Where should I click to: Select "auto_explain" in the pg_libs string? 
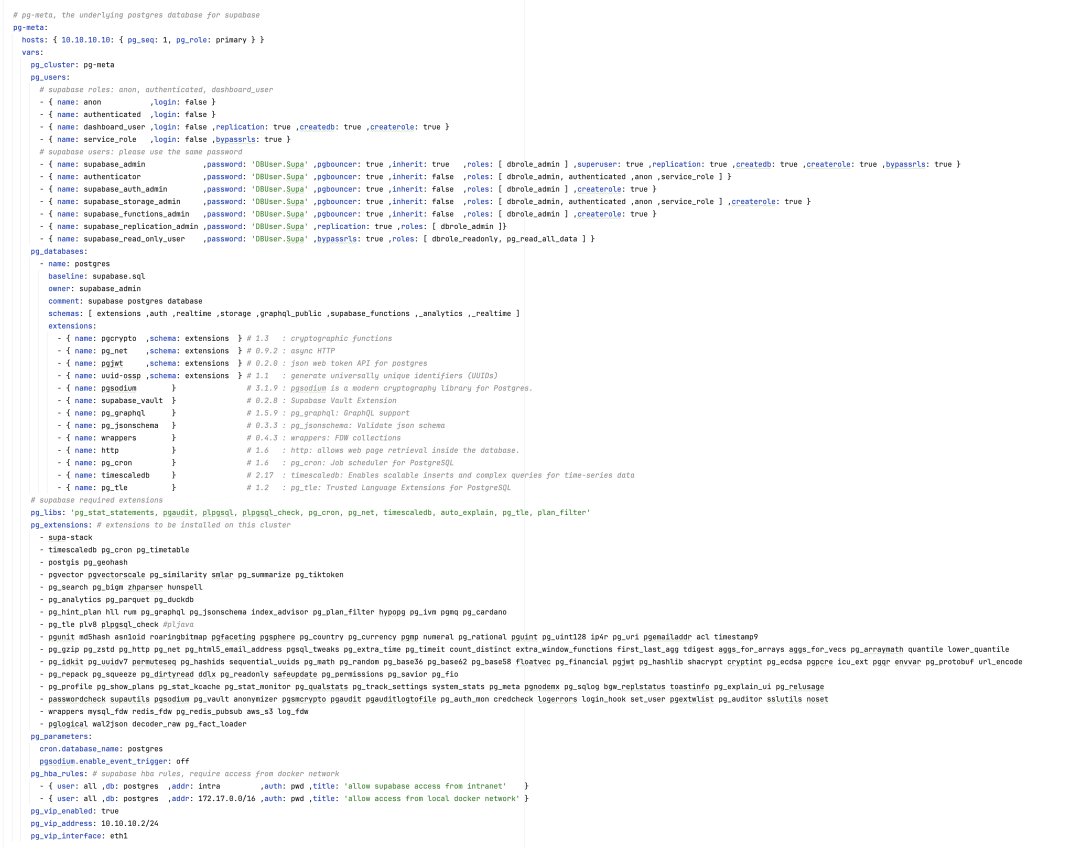(x=467, y=513)
